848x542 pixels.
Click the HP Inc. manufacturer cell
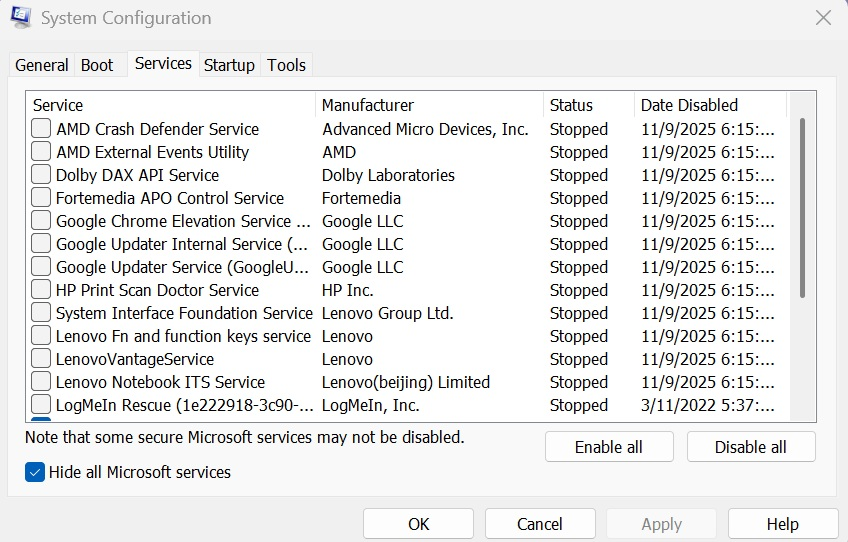click(348, 290)
